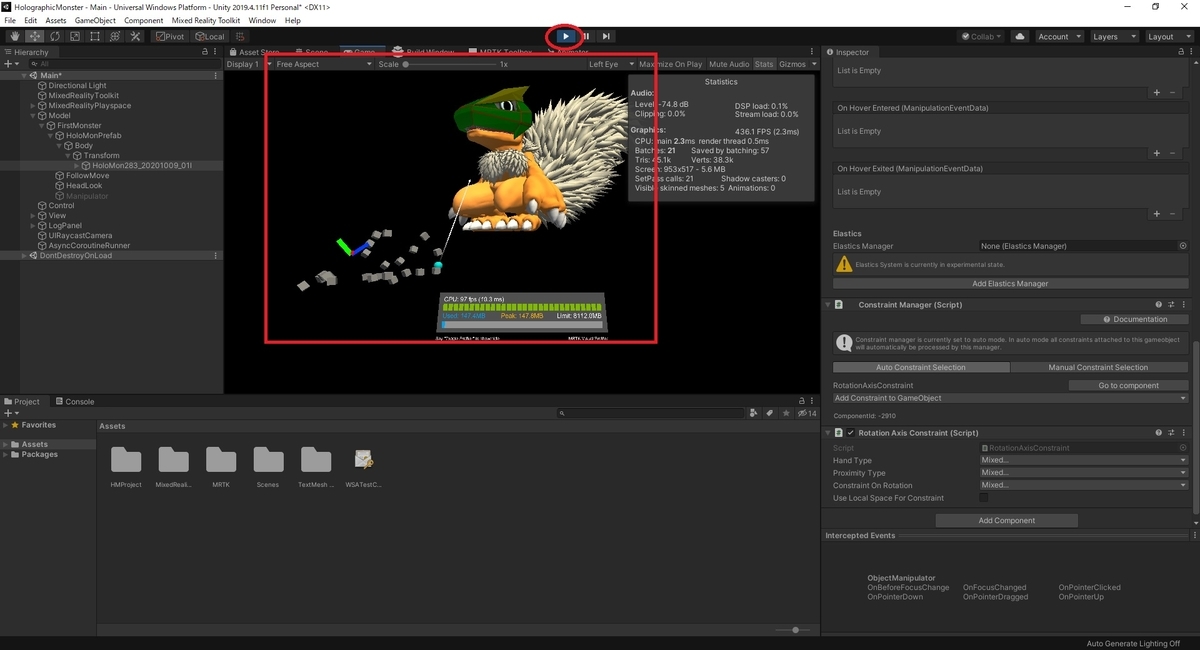Select Manual Constraint Selection
Screen dimensions: 1200x650
[x=1098, y=367]
